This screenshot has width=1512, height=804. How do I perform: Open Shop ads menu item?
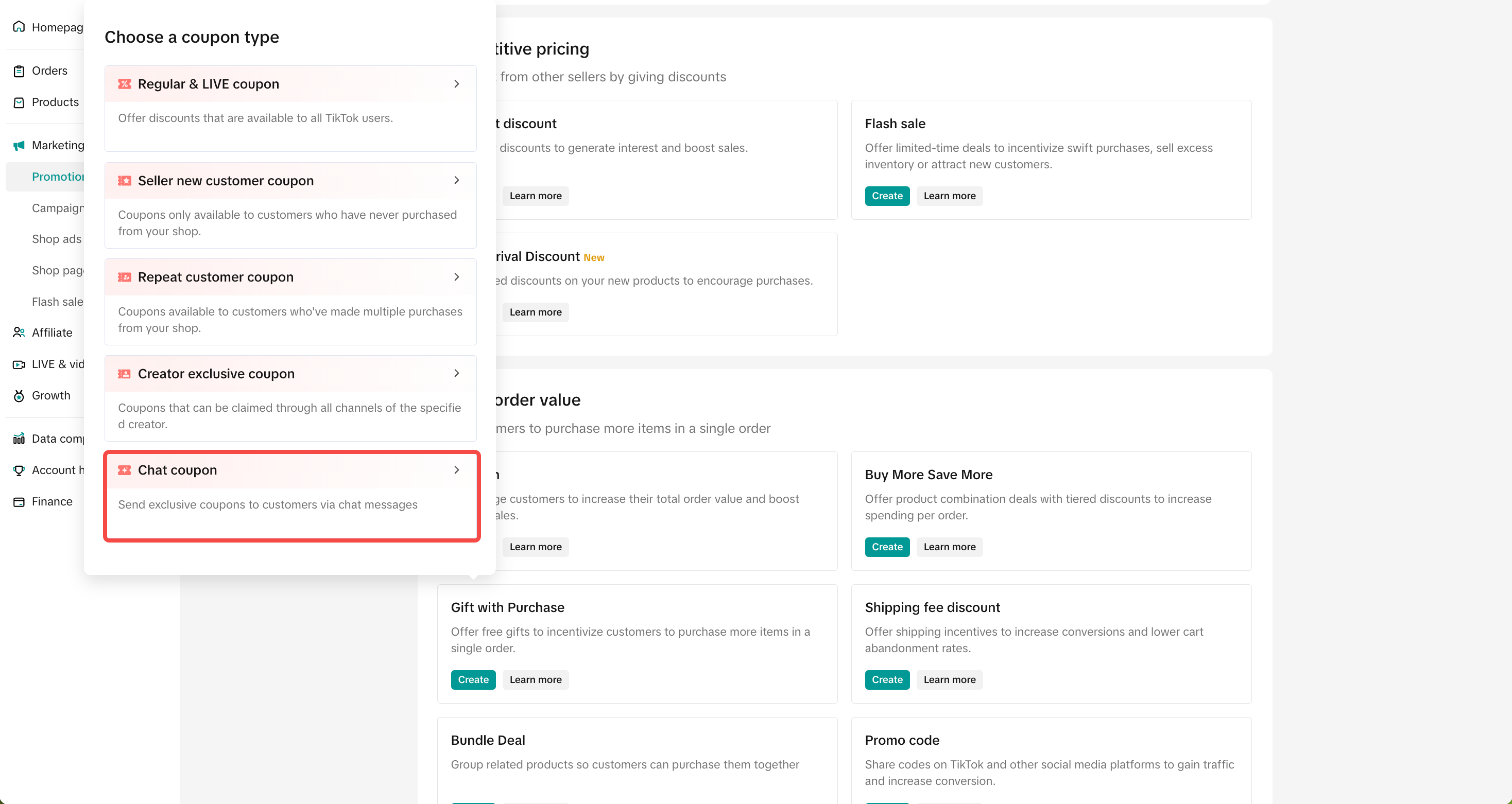[57, 239]
